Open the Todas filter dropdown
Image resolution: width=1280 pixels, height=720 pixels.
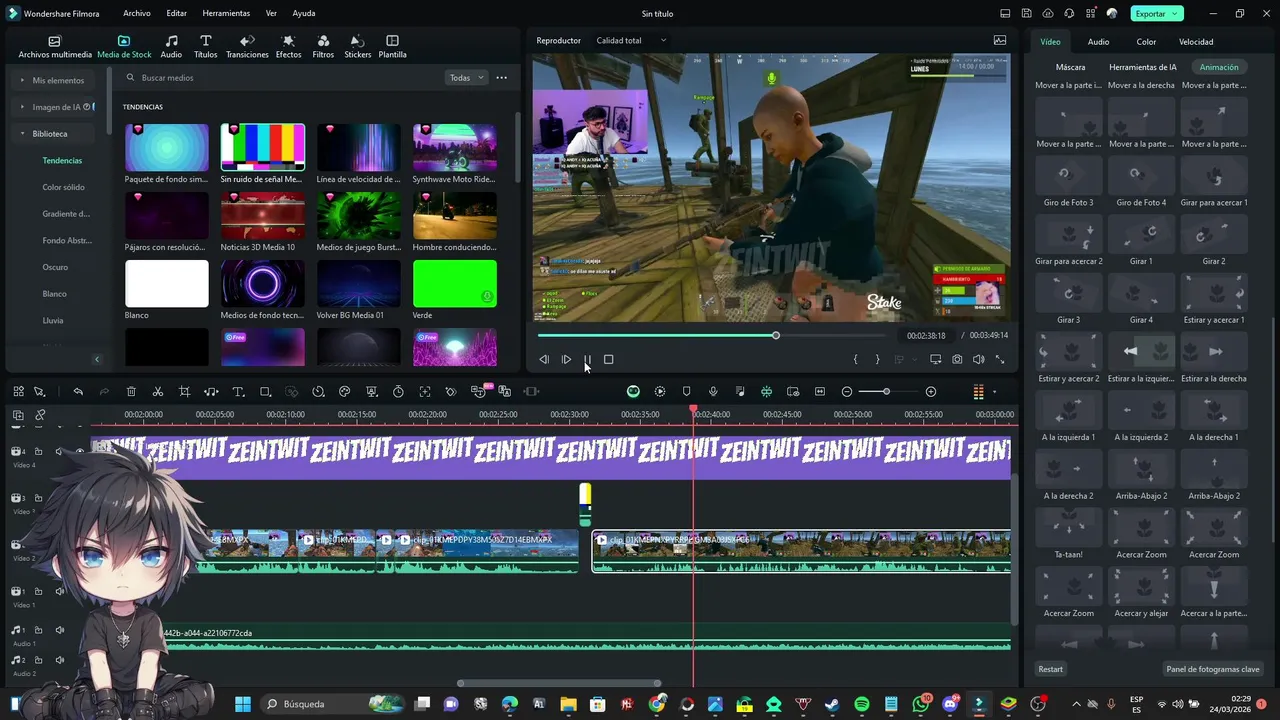tap(466, 78)
